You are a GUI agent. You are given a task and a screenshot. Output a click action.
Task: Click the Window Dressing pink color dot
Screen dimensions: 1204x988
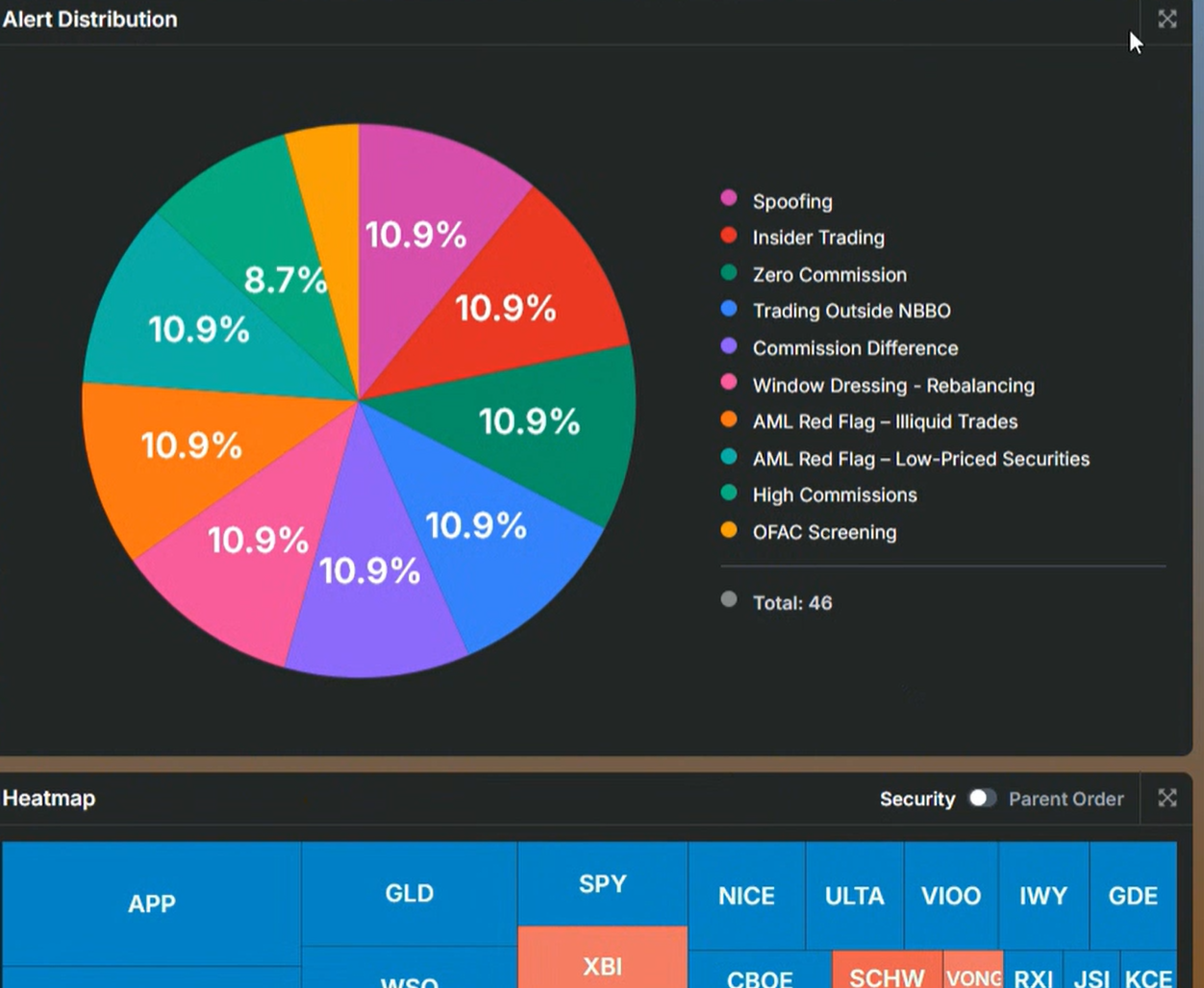730,382
